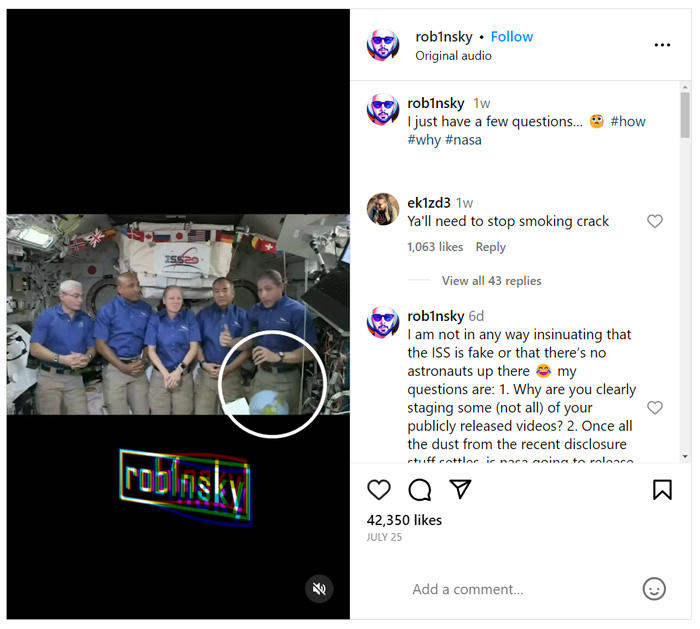Open rob1nsky avatar beside caption
Image resolution: width=700 pixels, height=629 pixels.
(383, 109)
